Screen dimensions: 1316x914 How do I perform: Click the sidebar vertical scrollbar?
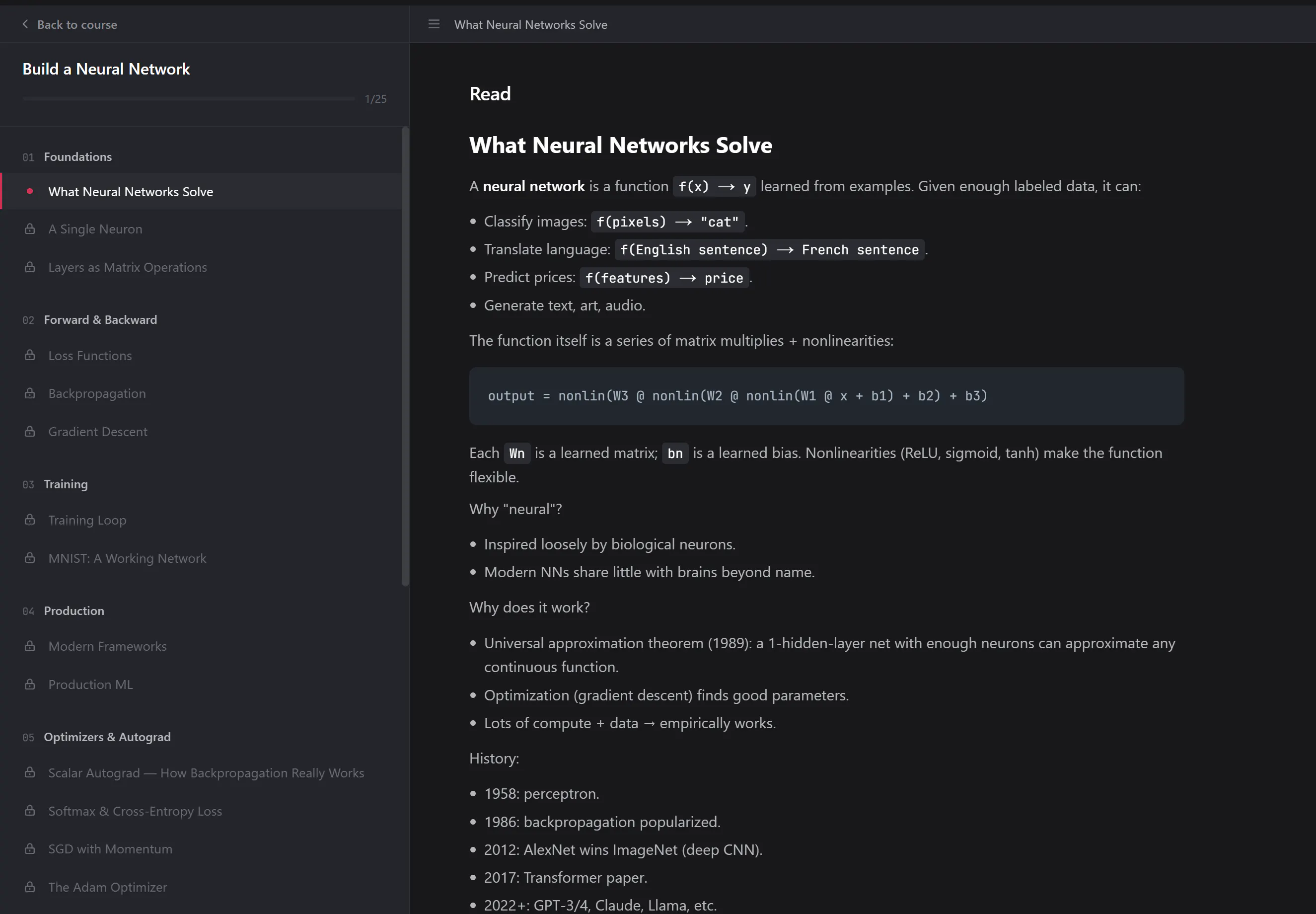(405, 356)
